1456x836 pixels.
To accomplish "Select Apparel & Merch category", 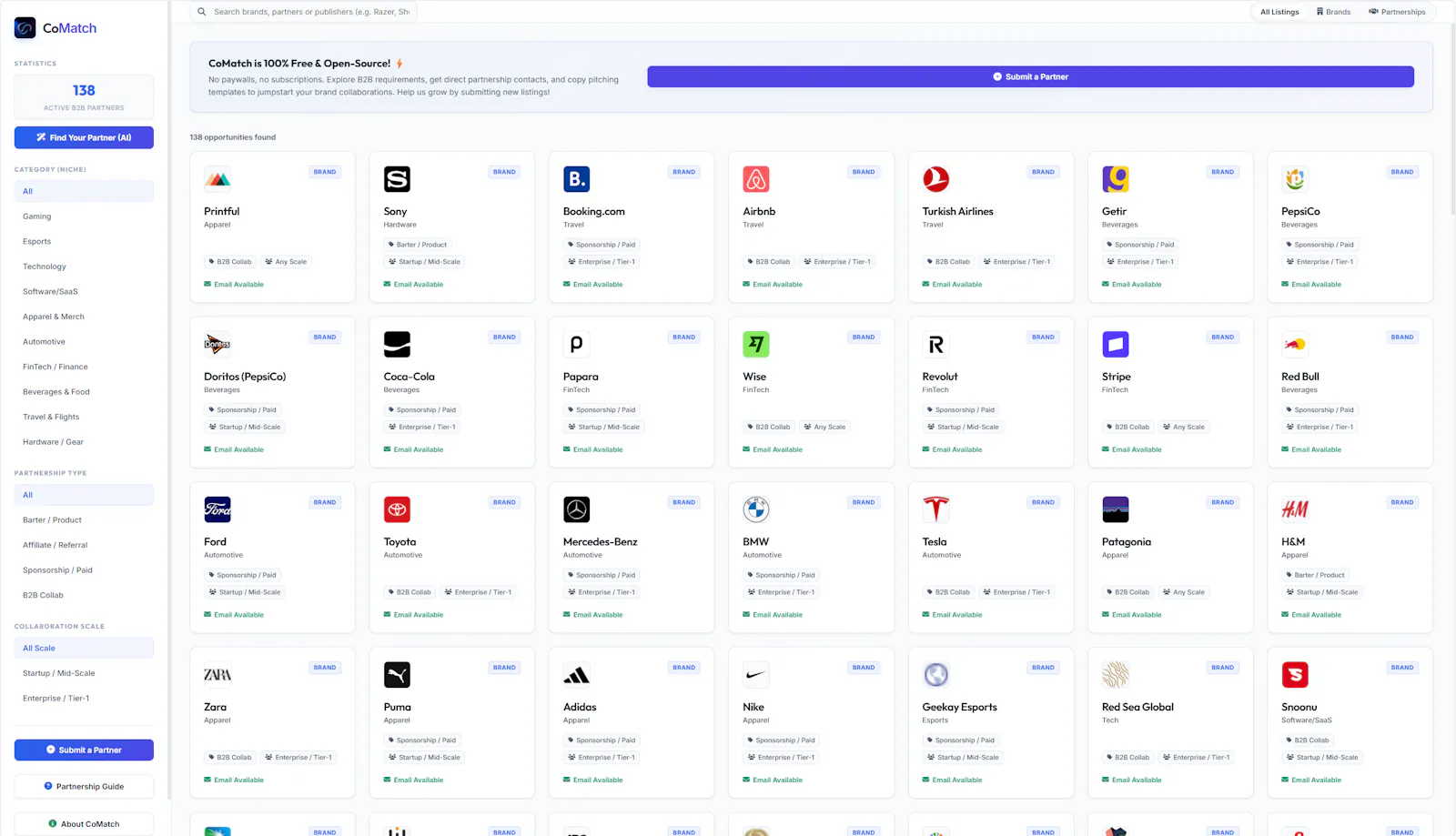I will [84, 317].
